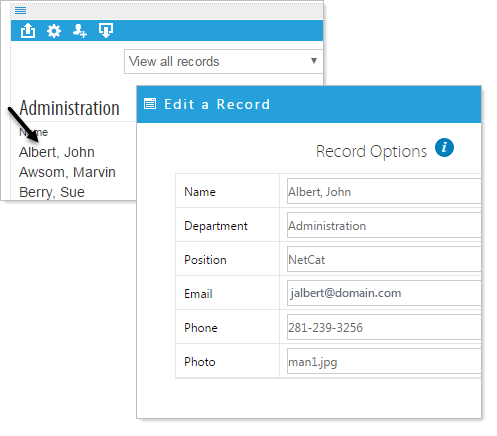Click the Department field showing Administration
Screen dimensions: 497x436
(x=384, y=225)
